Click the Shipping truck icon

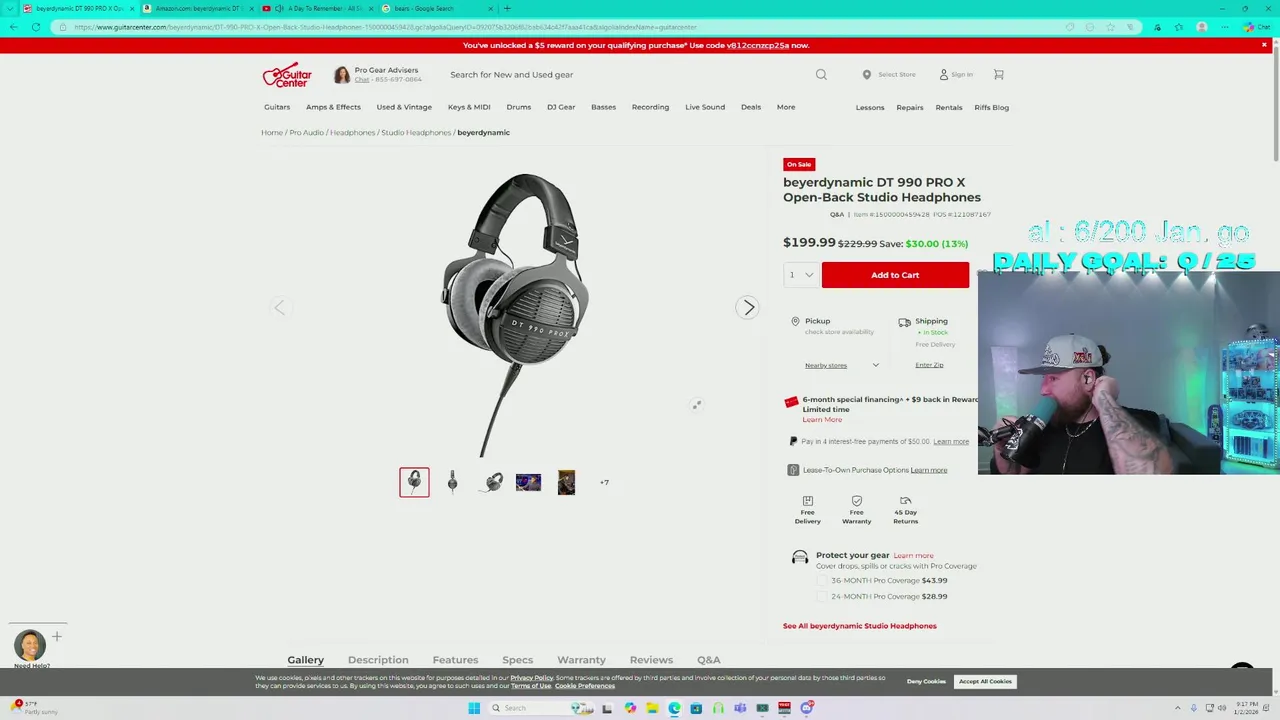904,322
